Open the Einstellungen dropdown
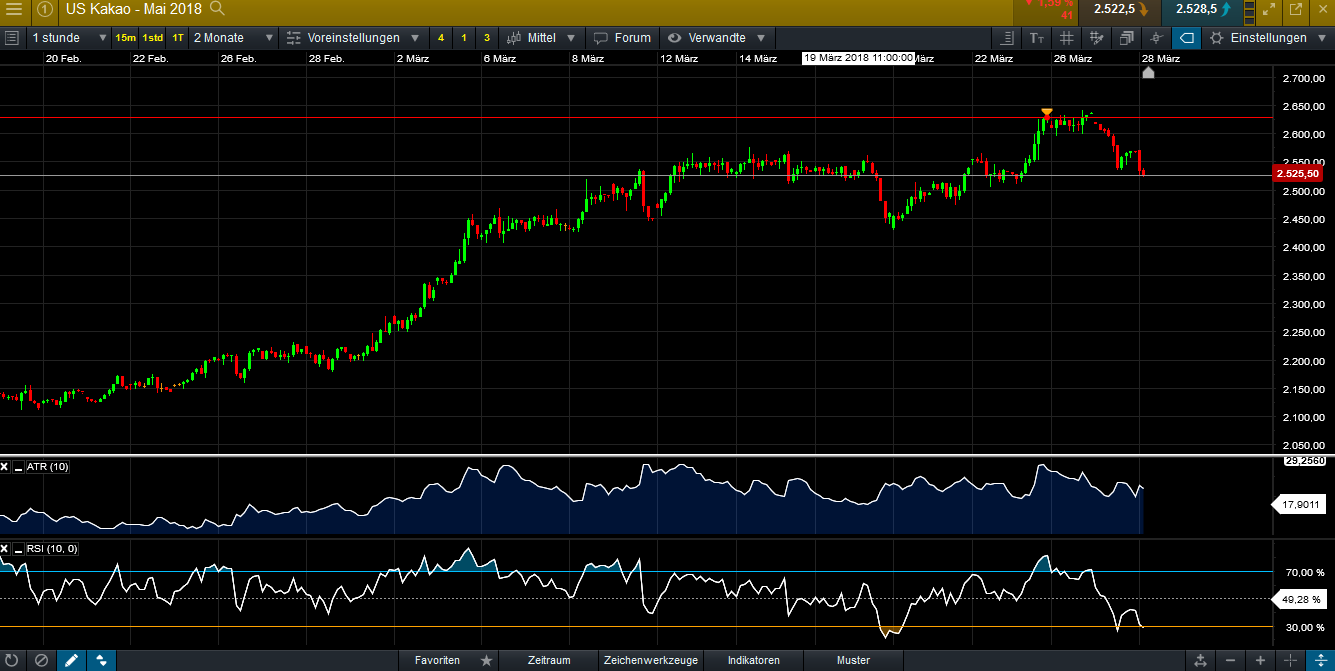The height and width of the screenshot is (671, 1335). point(1268,38)
